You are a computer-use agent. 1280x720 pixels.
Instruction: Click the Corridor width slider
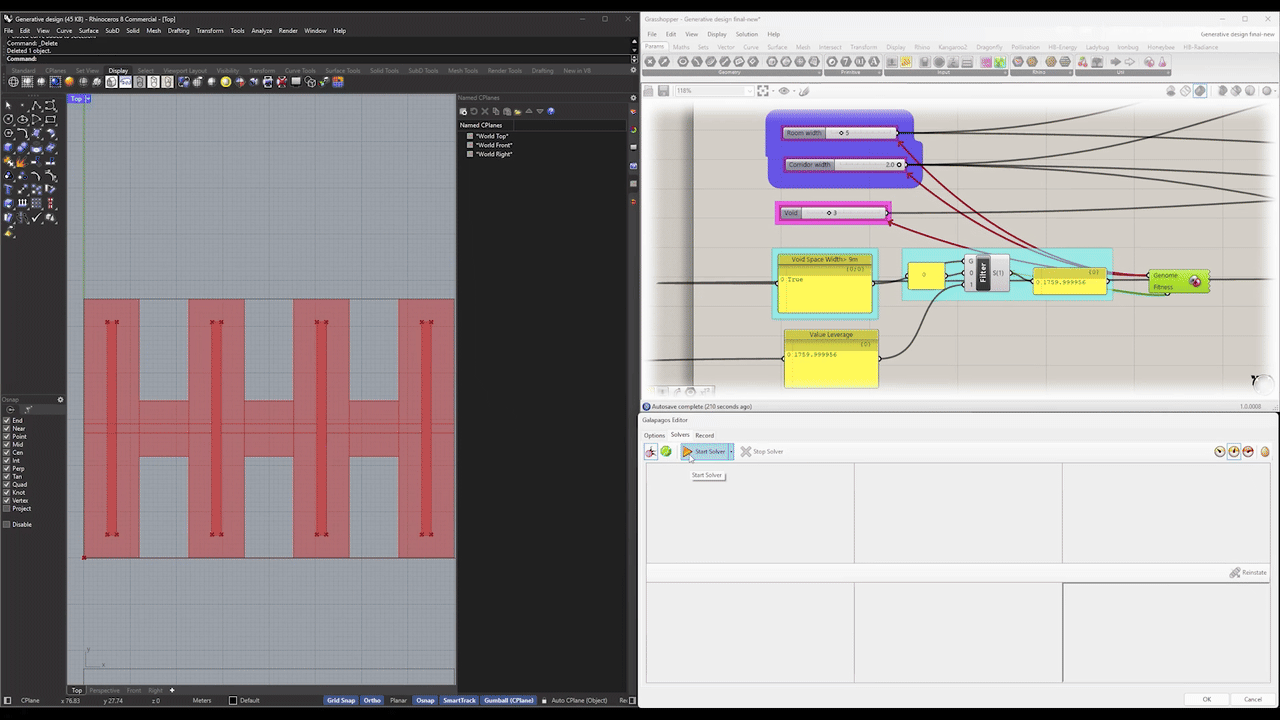844,165
